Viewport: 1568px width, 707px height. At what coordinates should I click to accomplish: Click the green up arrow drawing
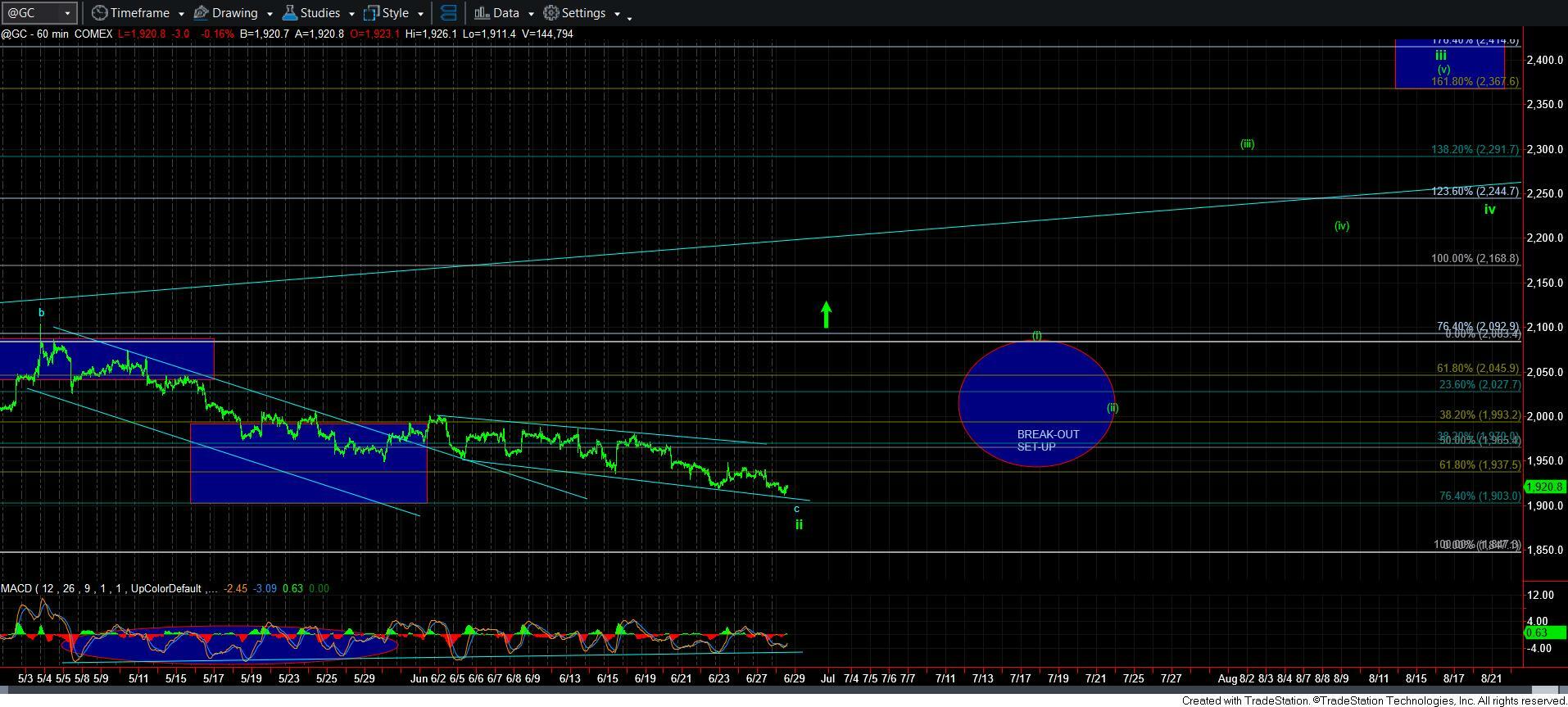[x=826, y=315]
